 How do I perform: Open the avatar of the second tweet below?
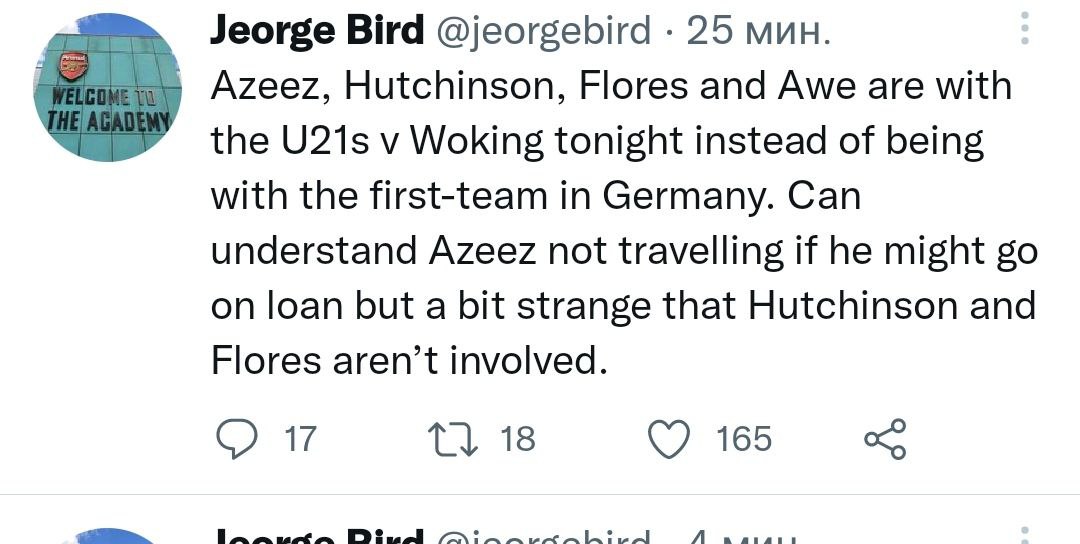tap(109, 537)
